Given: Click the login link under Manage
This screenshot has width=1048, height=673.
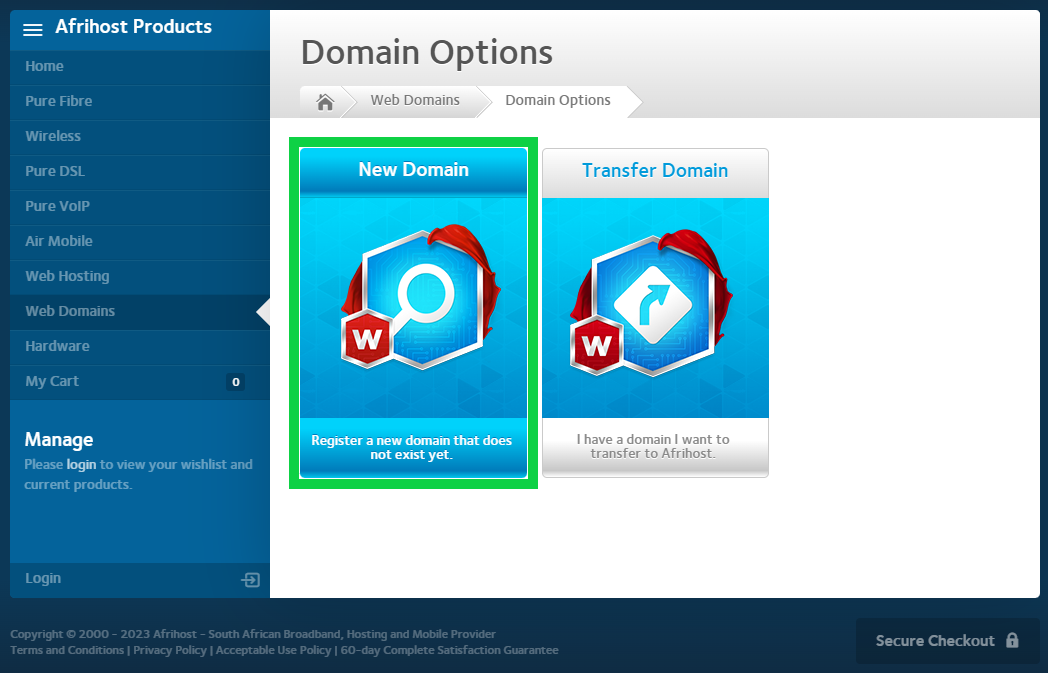Looking at the screenshot, I should coord(81,464).
